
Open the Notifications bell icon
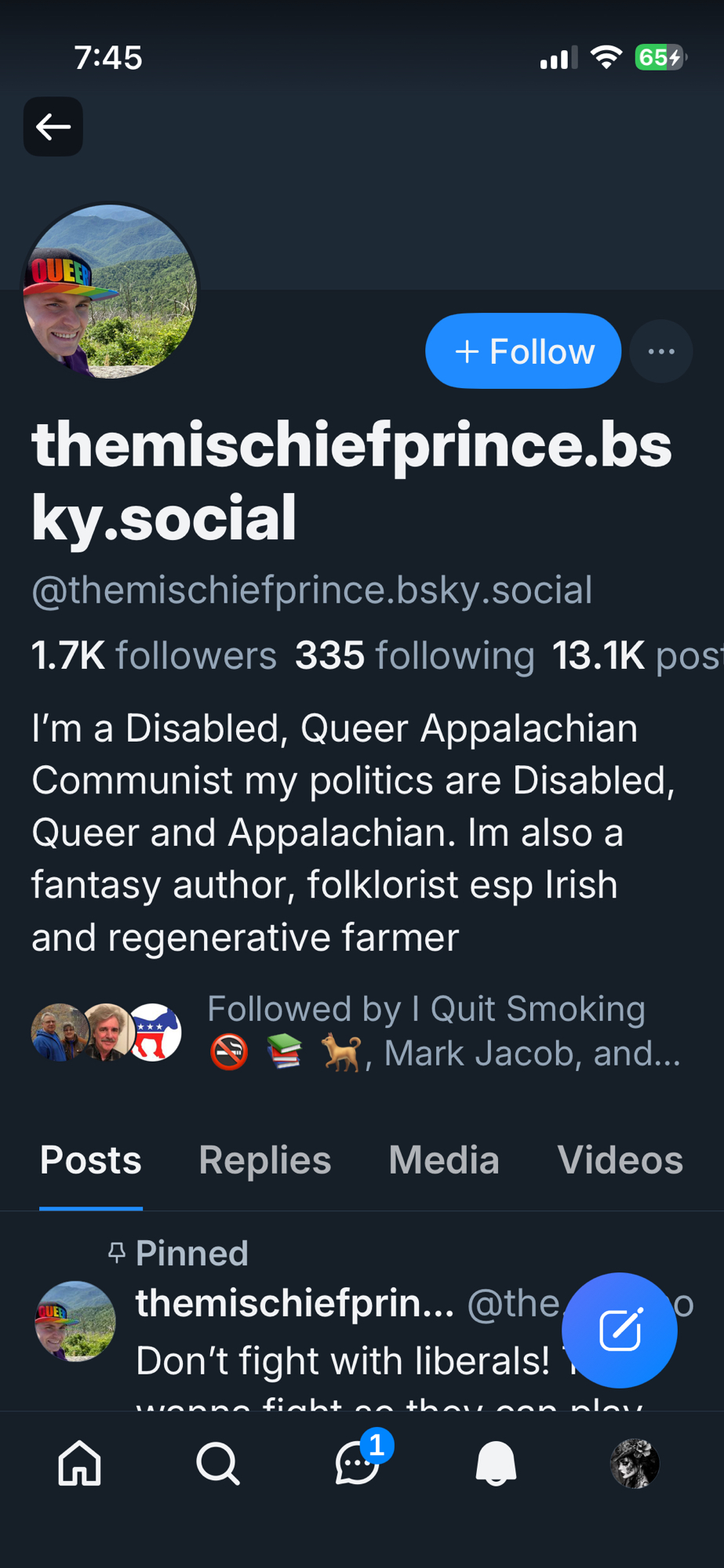pos(496,1463)
